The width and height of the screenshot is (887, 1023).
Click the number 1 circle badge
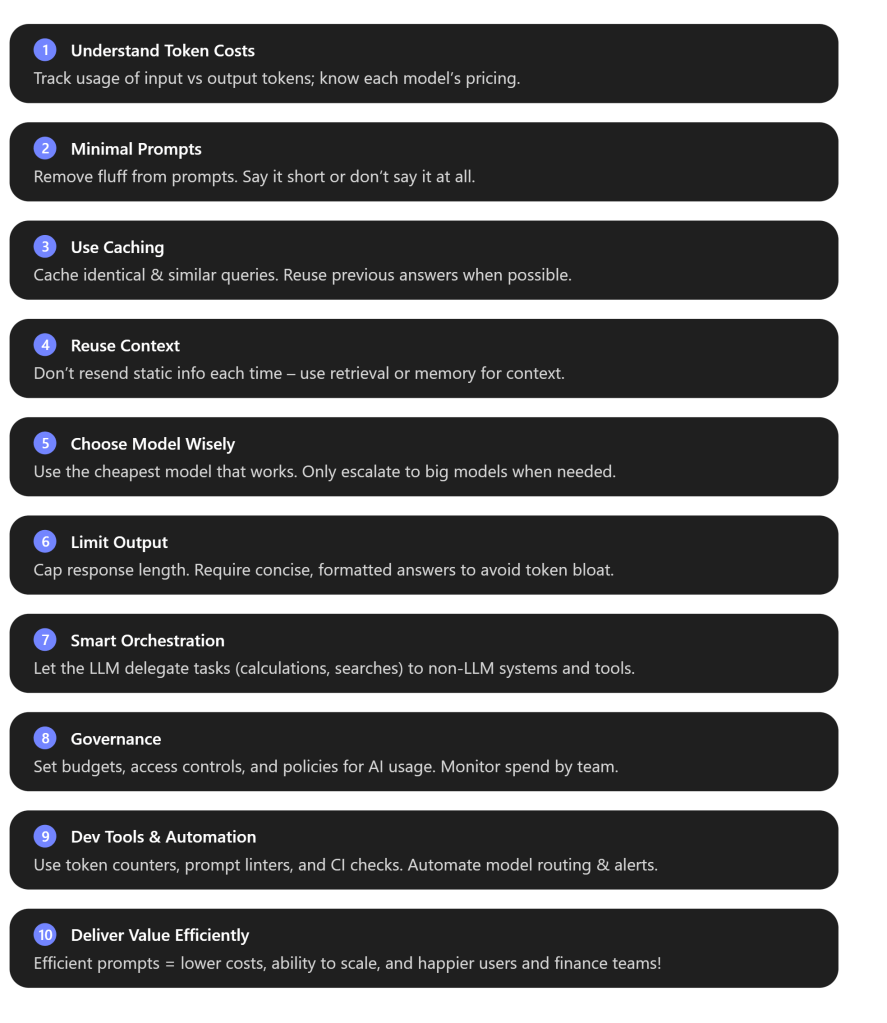pyautogui.click(x=45, y=50)
